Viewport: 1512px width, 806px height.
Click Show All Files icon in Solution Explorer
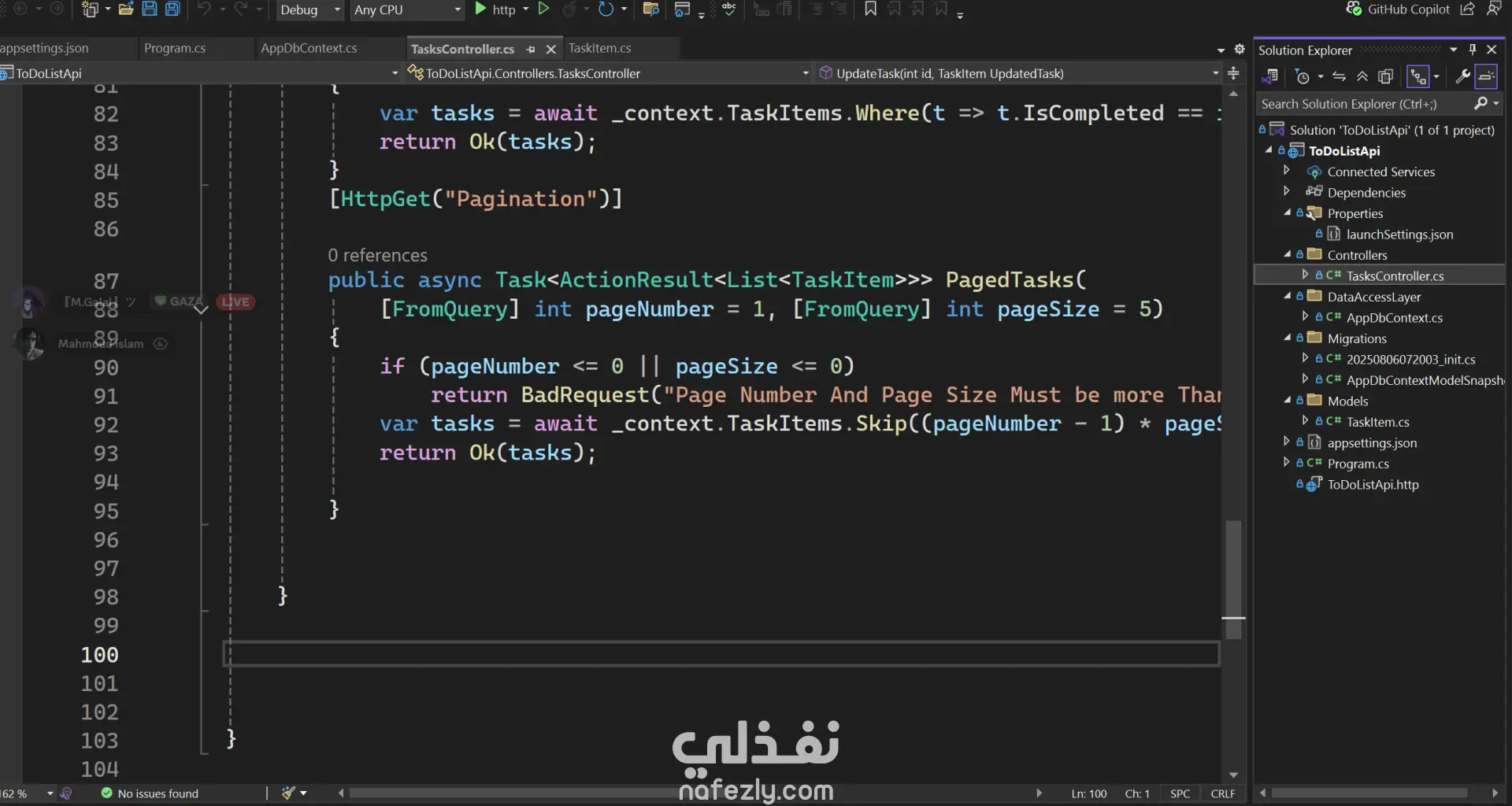click(x=1386, y=76)
